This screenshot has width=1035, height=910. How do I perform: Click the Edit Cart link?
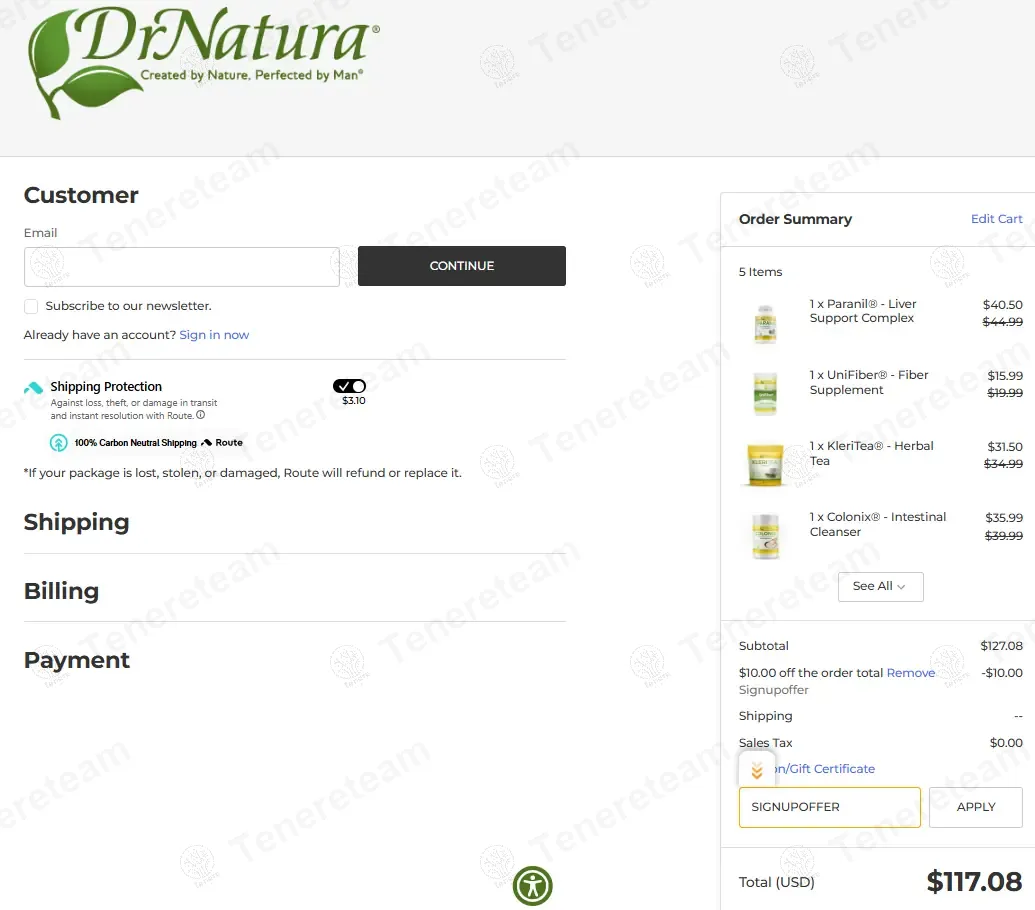[x=996, y=218]
